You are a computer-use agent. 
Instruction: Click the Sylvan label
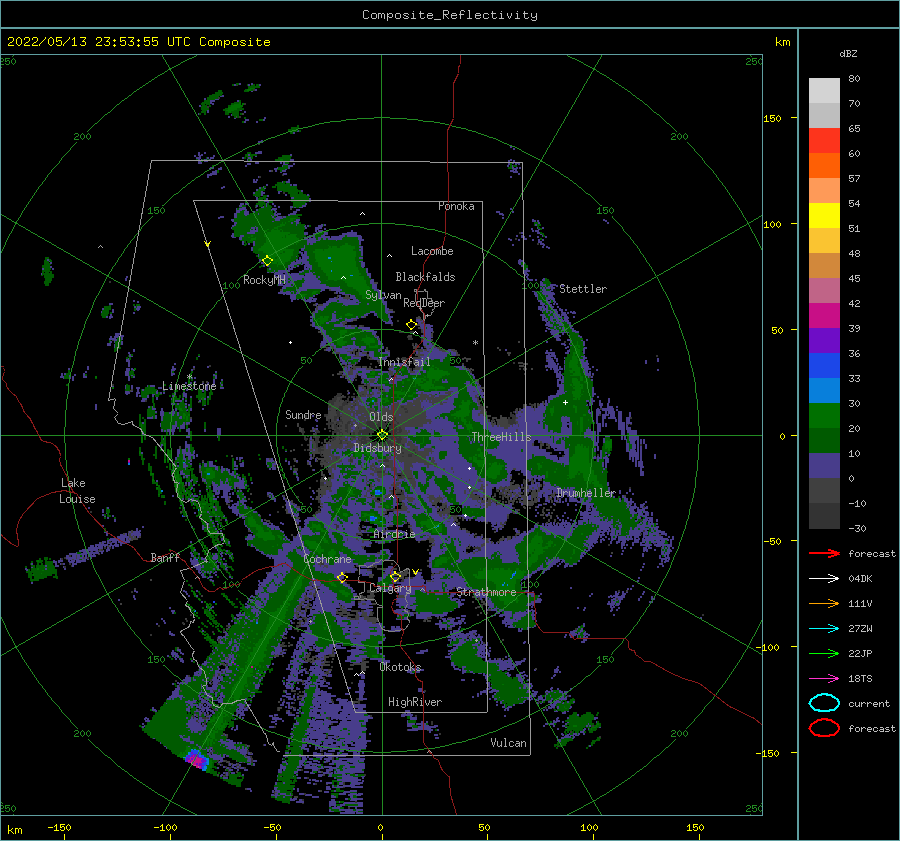point(383,295)
